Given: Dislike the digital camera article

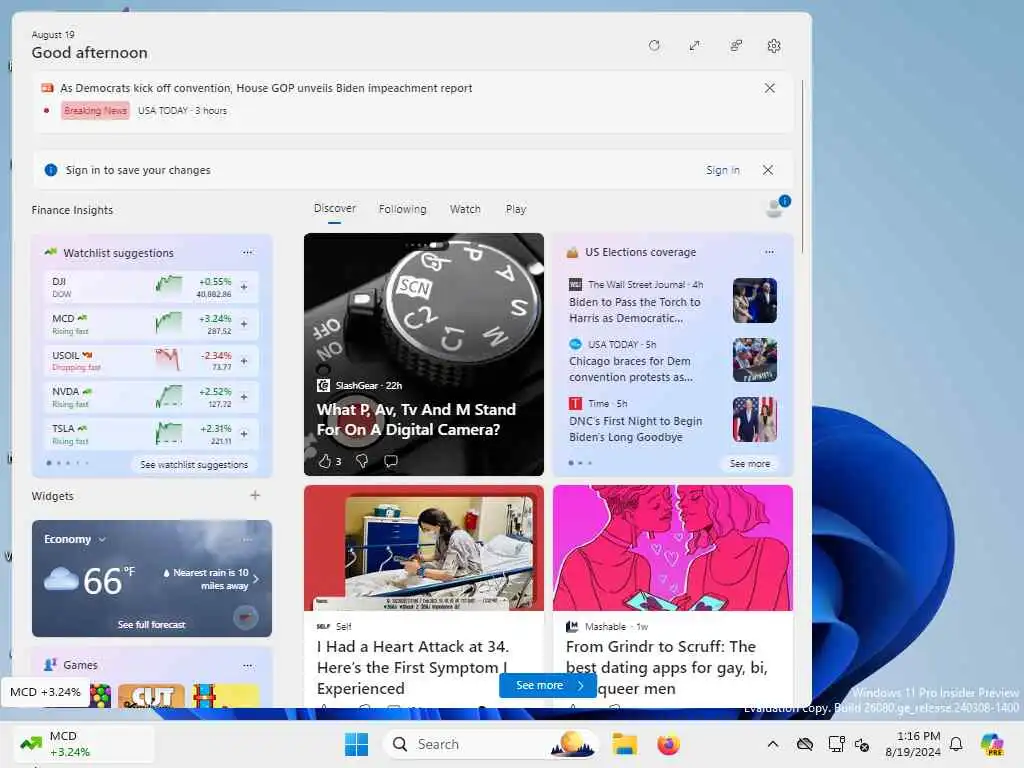Looking at the screenshot, I should pos(362,461).
